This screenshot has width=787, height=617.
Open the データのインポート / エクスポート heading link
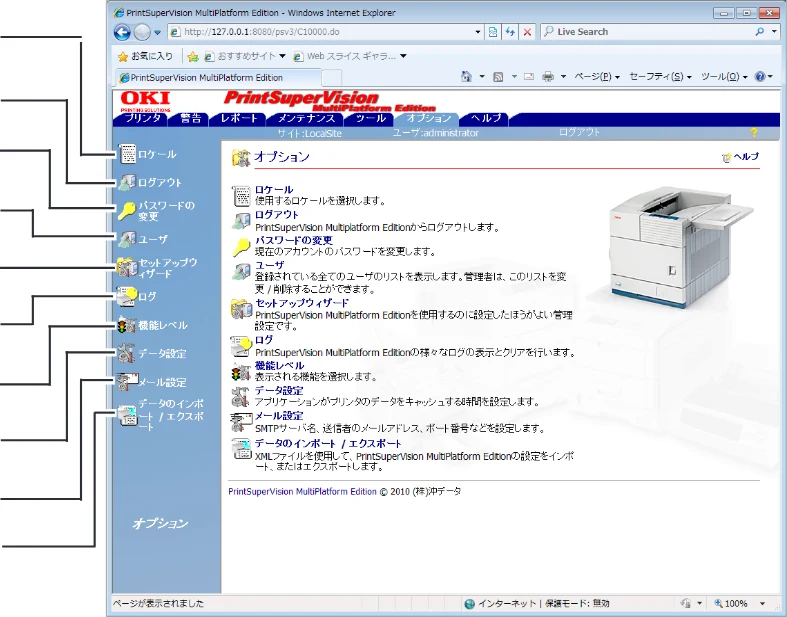[x=328, y=444]
